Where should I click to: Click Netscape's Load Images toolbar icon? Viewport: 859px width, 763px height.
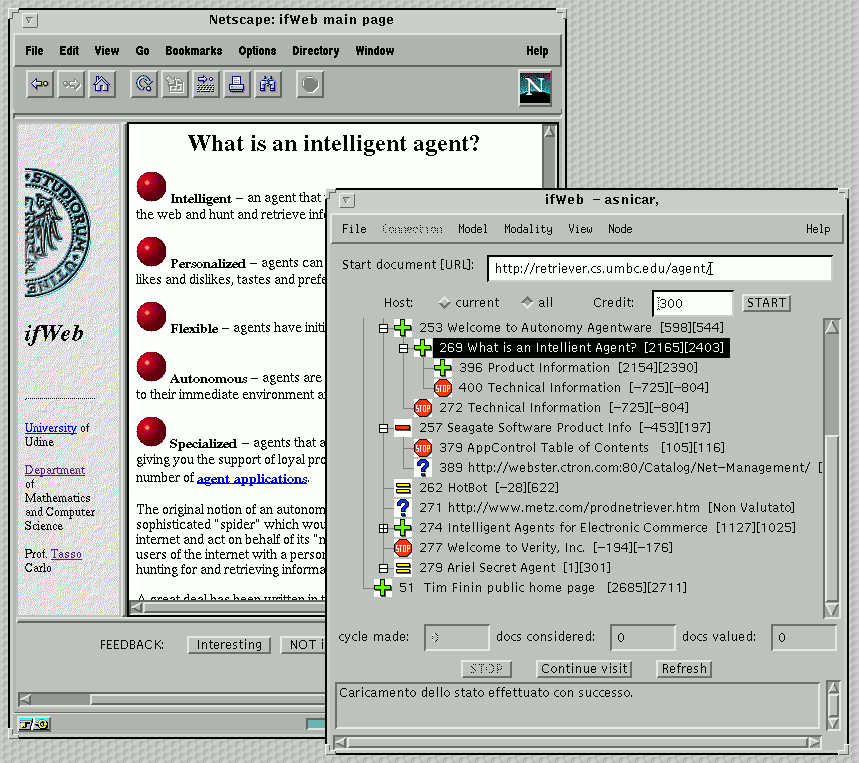click(x=175, y=84)
